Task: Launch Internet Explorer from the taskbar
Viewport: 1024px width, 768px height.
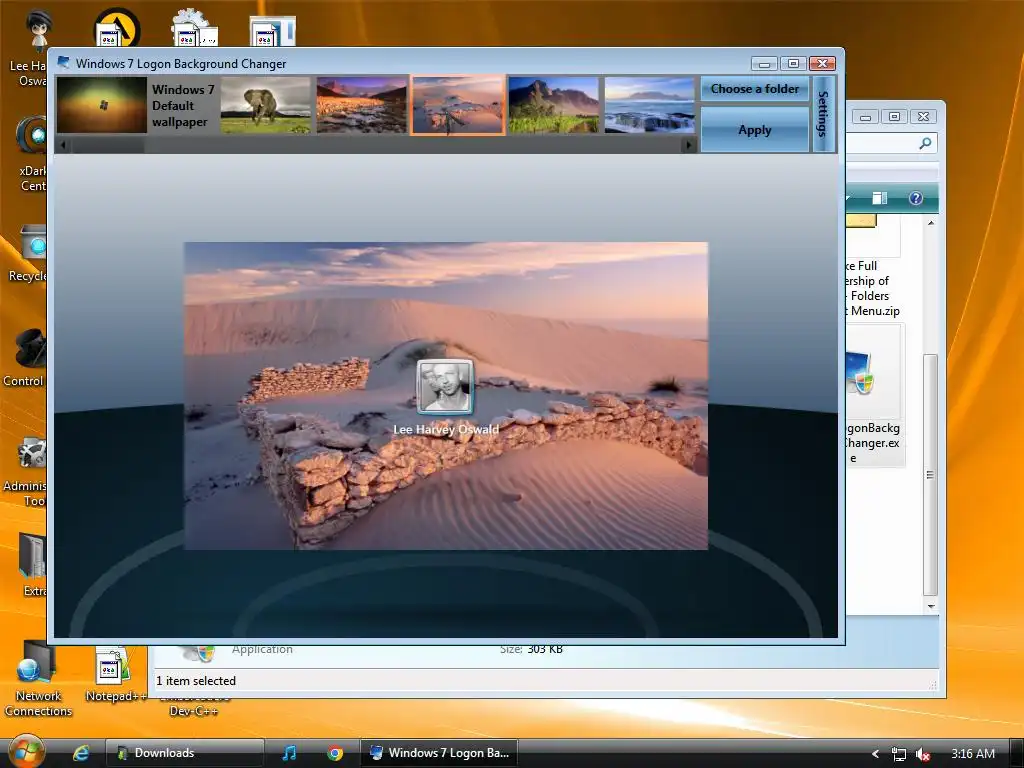Action: pyautogui.click(x=81, y=753)
